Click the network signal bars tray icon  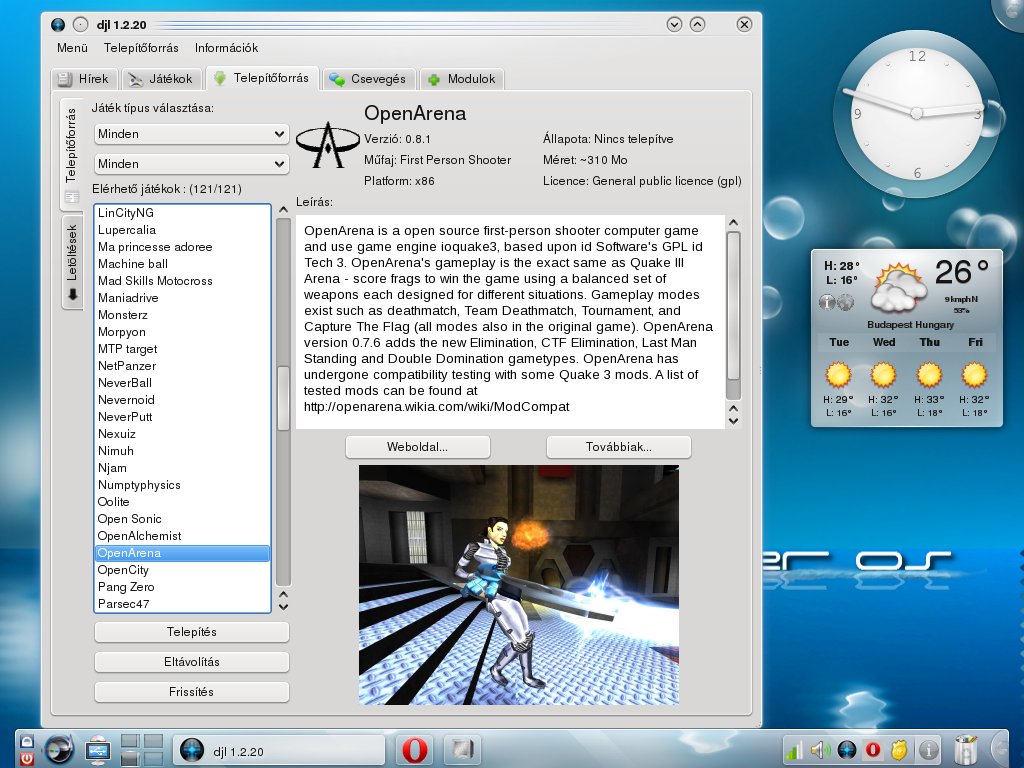[794, 750]
